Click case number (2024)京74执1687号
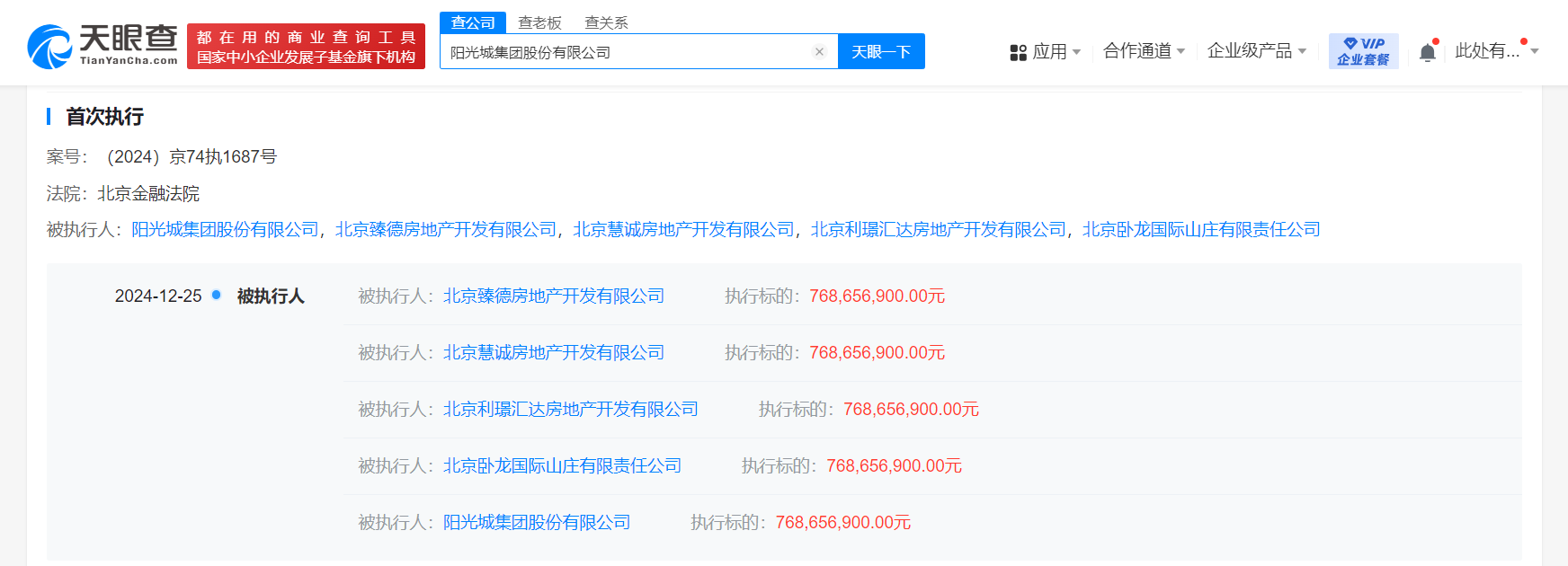 click(x=192, y=157)
